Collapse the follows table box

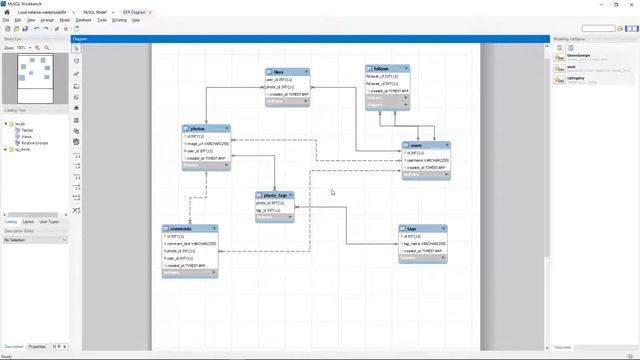click(x=406, y=69)
